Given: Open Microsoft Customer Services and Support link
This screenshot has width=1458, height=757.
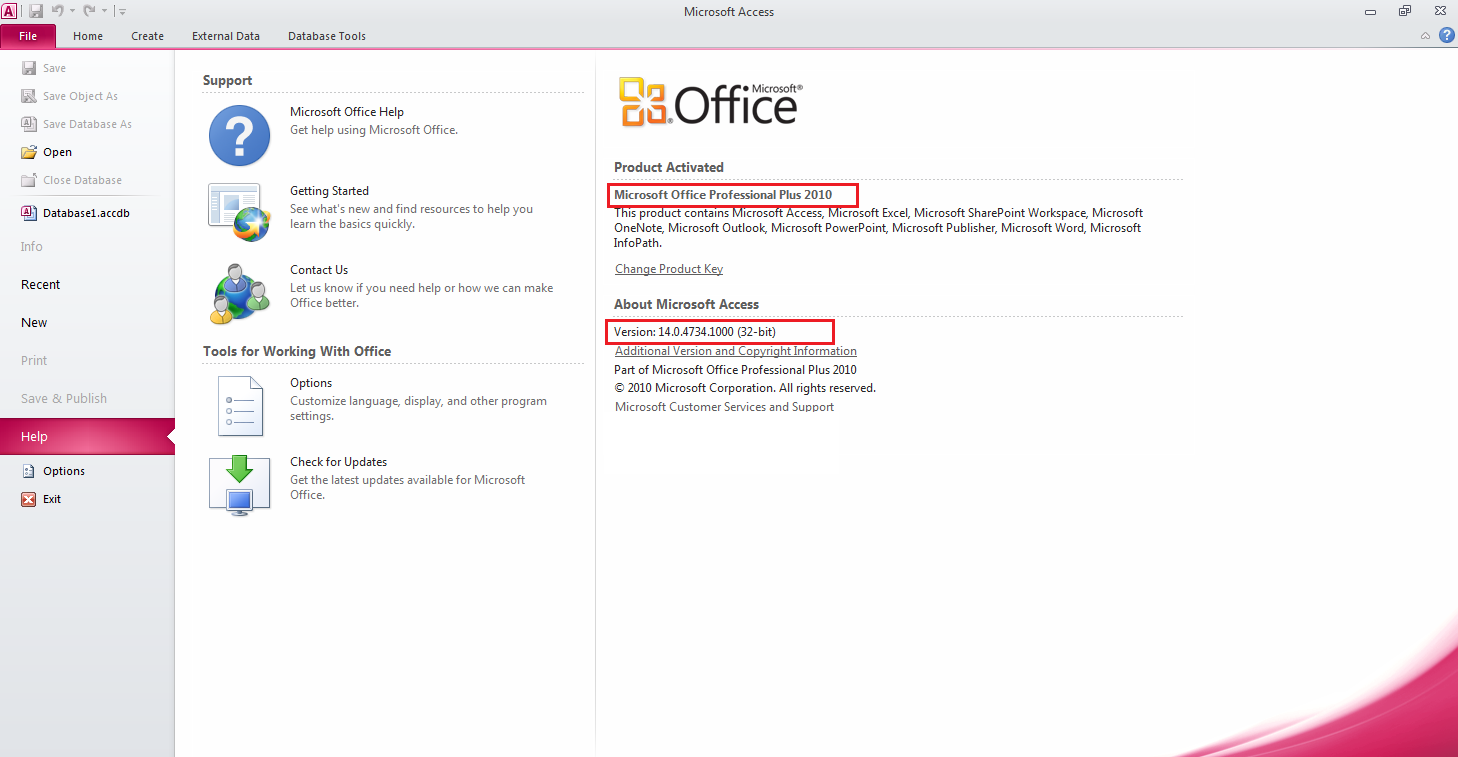Looking at the screenshot, I should point(725,407).
